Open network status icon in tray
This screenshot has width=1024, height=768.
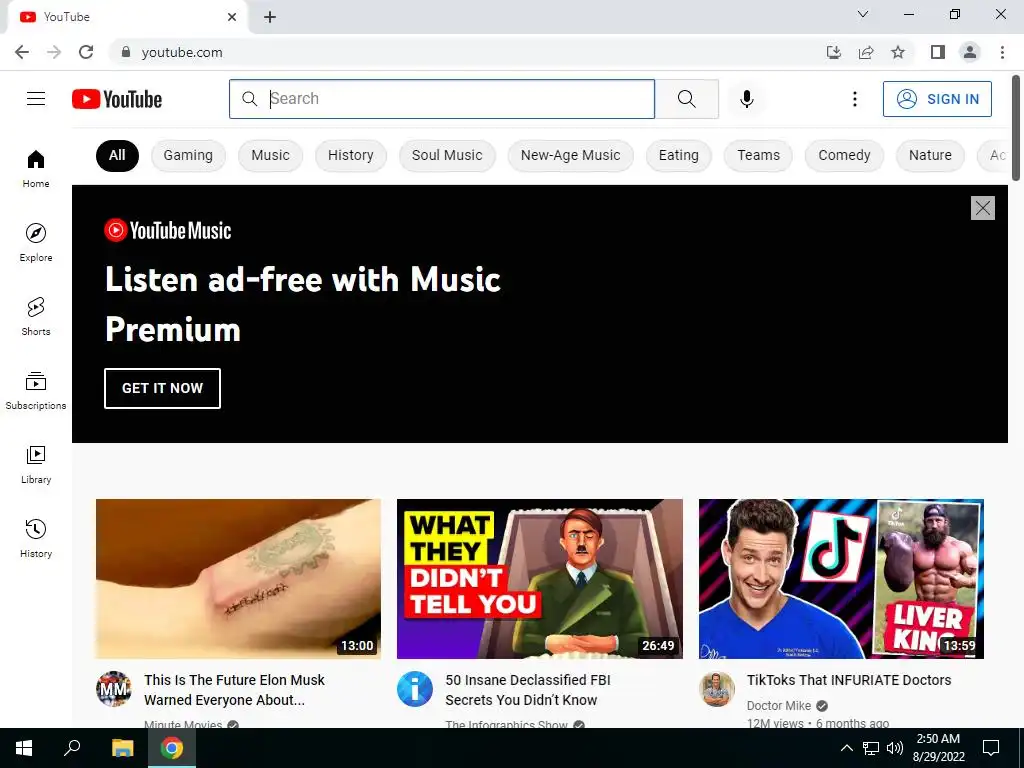pyautogui.click(x=871, y=748)
